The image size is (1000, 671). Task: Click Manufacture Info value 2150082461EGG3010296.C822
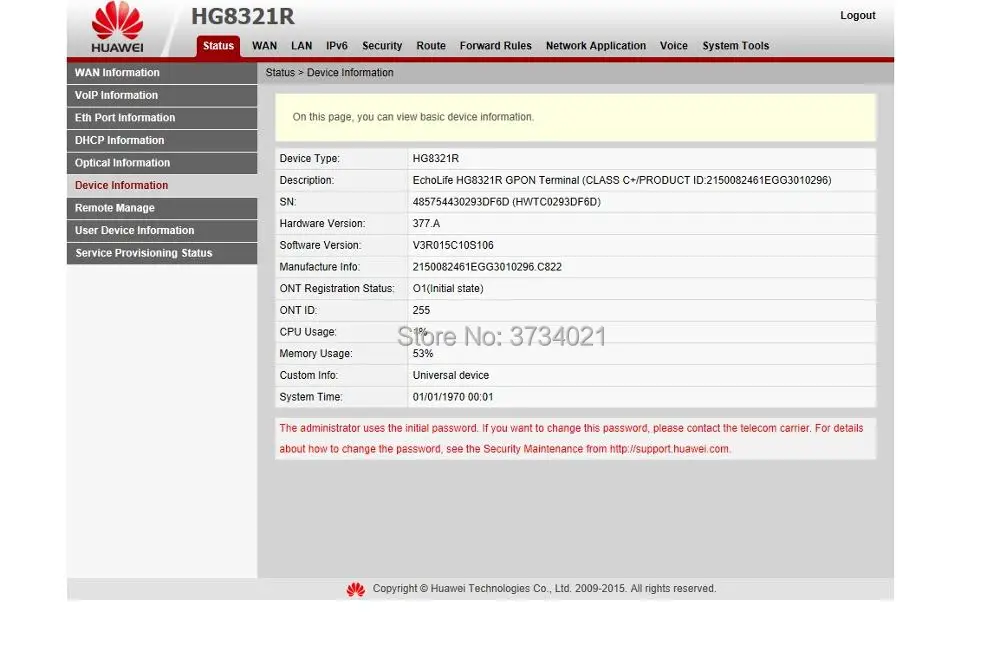487,267
